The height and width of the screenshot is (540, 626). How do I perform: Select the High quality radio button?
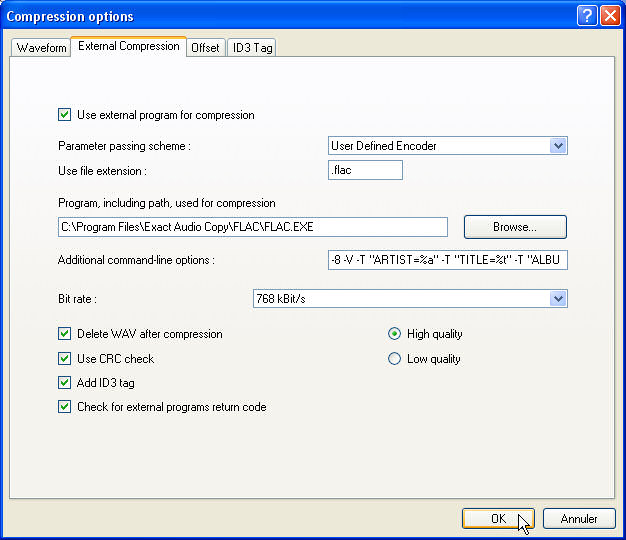[x=394, y=334]
